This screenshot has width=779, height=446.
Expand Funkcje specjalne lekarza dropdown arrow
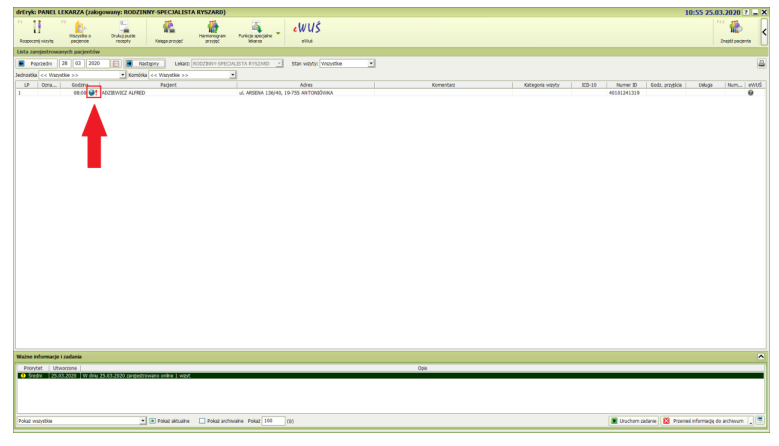[x=278, y=29]
